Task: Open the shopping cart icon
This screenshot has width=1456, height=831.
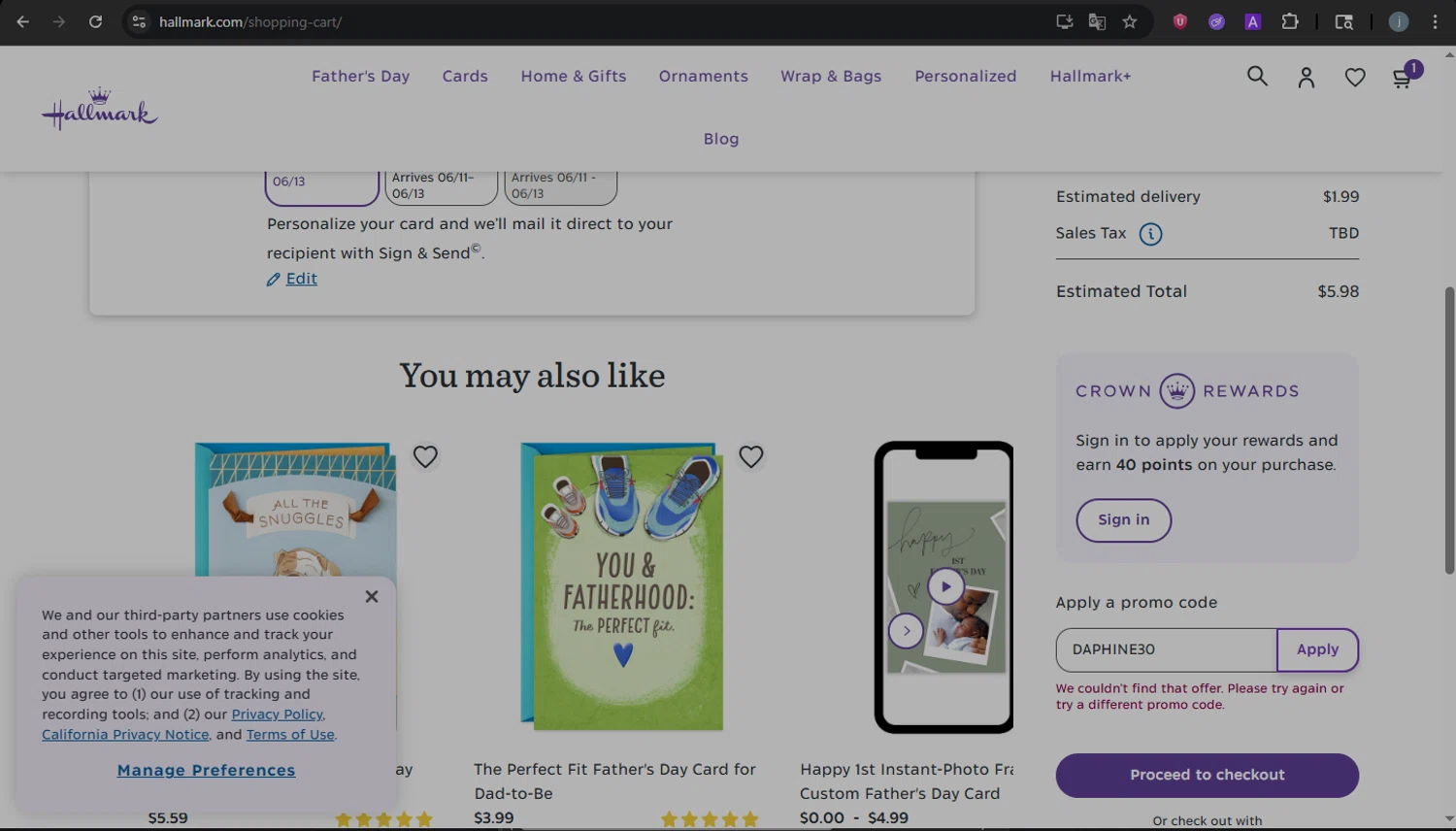Action: click(1404, 77)
